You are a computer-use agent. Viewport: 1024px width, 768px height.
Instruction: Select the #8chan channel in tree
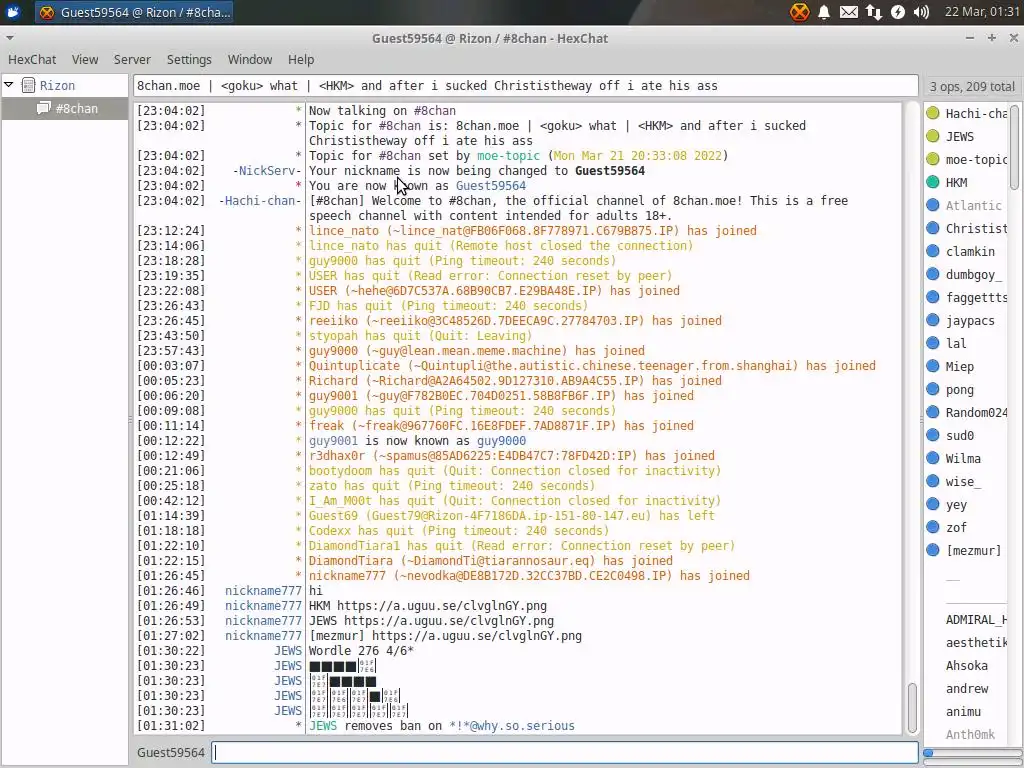point(76,108)
